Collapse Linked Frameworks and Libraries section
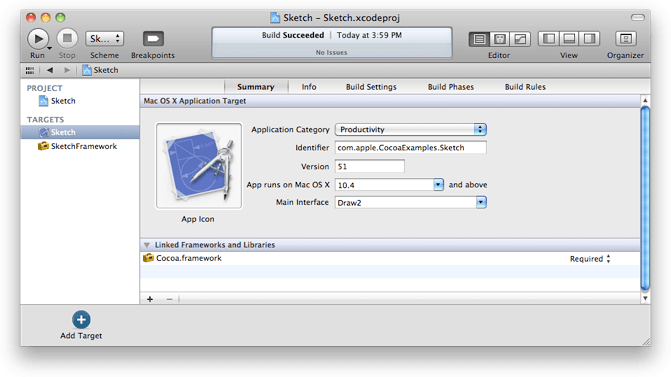 [147, 245]
